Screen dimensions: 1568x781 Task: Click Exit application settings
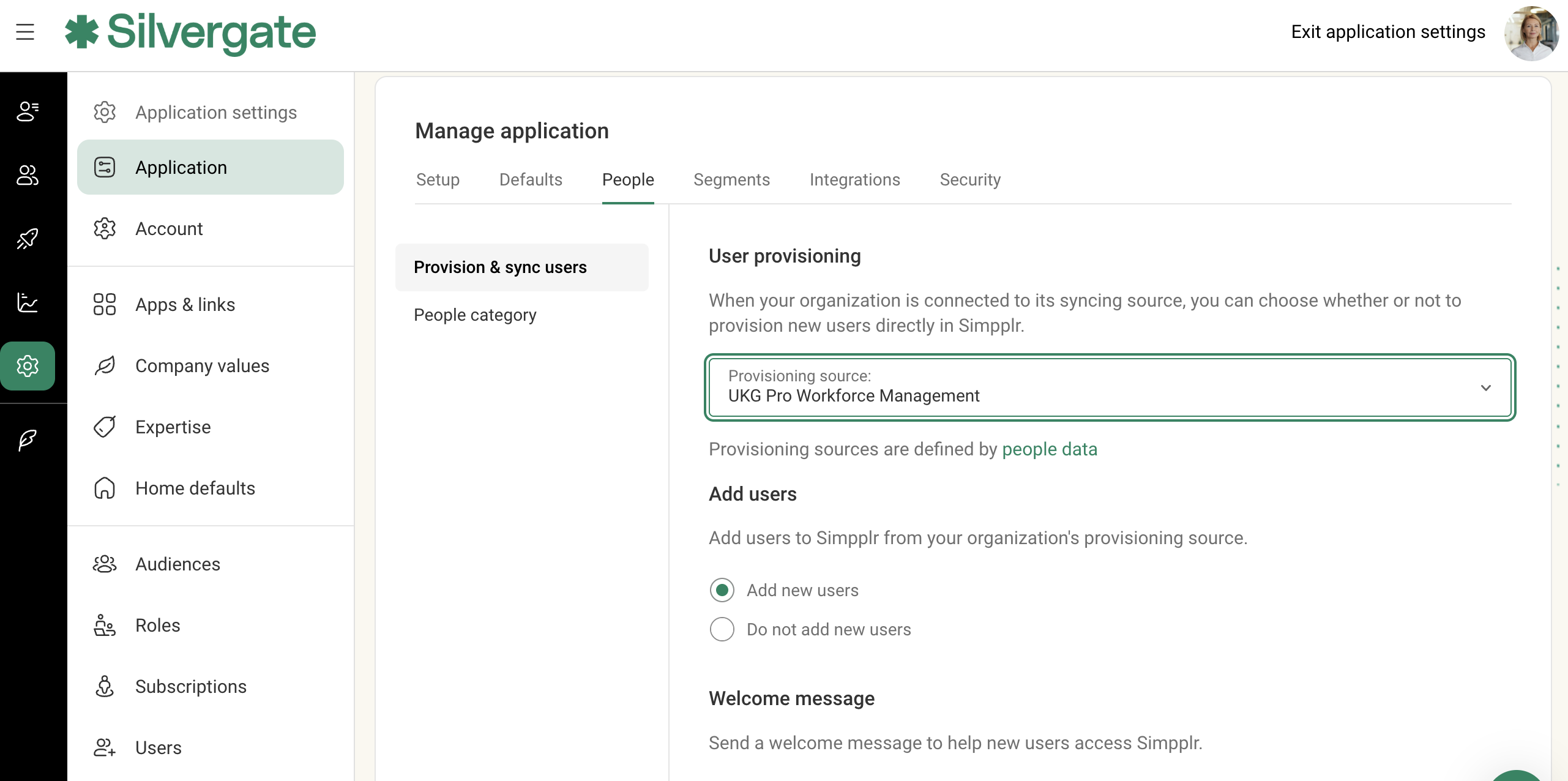[x=1388, y=32]
